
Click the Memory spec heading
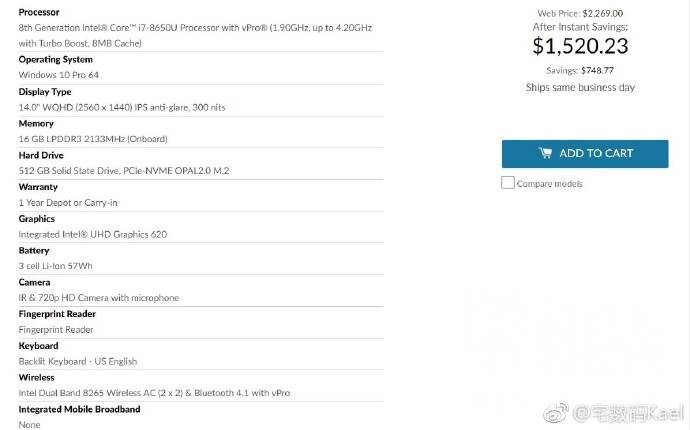coord(37,123)
